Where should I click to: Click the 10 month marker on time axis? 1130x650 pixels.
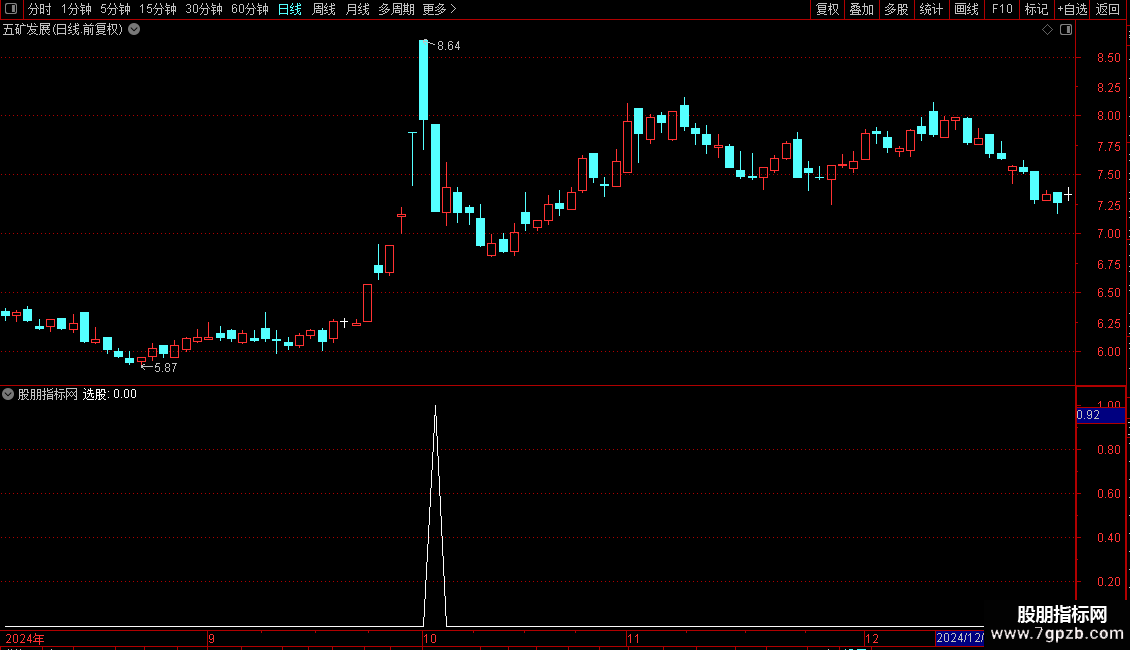point(430,638)
